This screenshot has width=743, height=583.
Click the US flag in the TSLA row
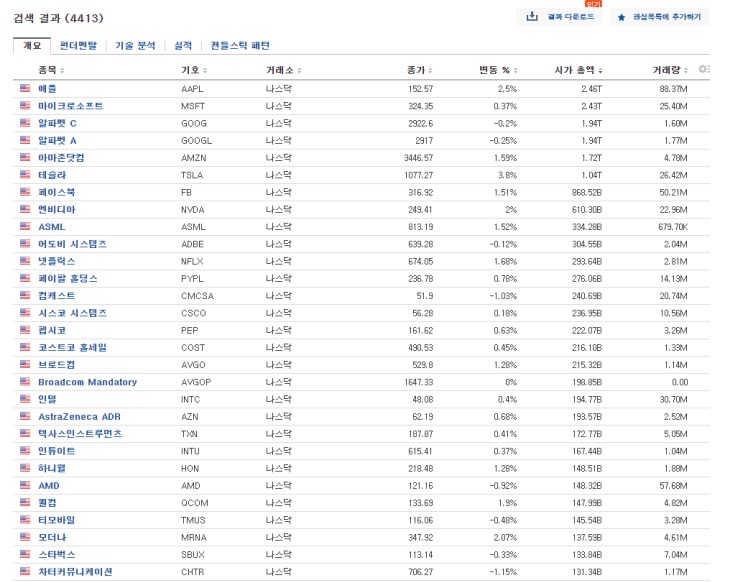pos(25,174)
